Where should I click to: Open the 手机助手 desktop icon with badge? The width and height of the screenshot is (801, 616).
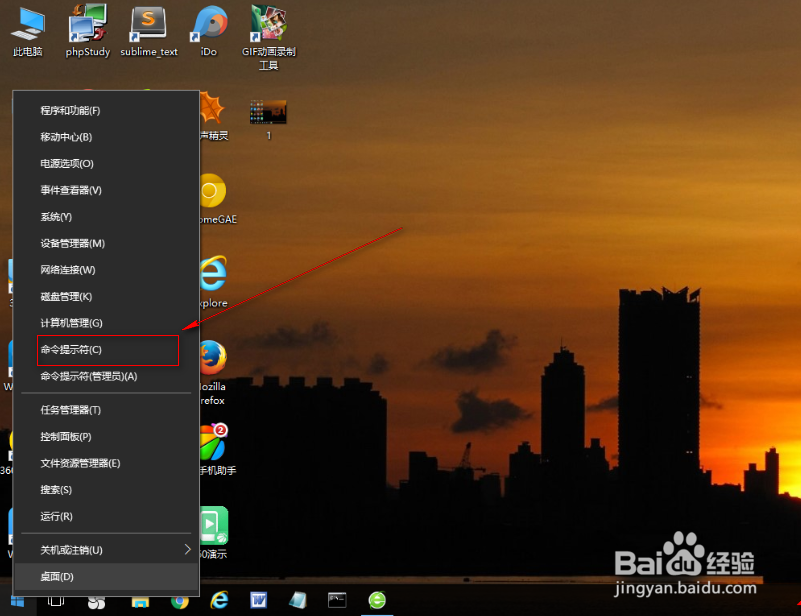point(217,449)
